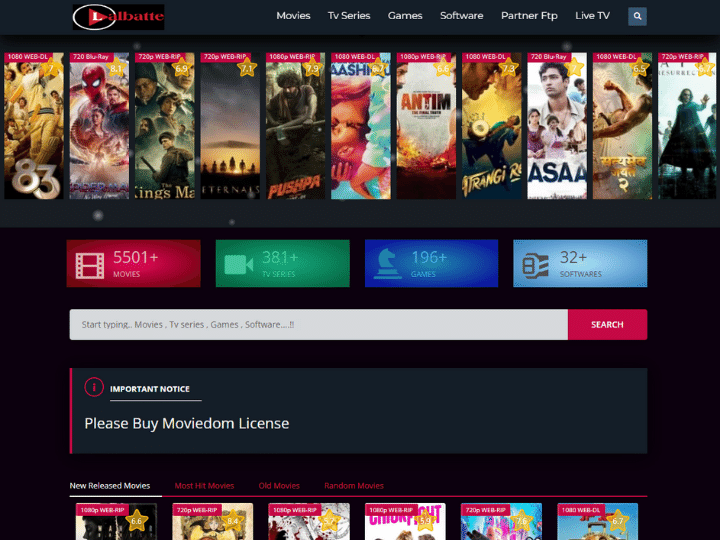720x540 pixels.
Task: Click the Dhallbatte site logo
Action: (x=118, y=16)
